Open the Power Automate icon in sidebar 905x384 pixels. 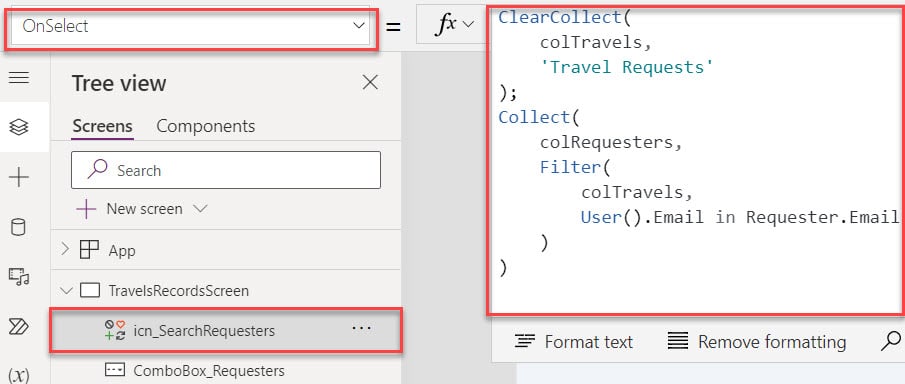19,327
